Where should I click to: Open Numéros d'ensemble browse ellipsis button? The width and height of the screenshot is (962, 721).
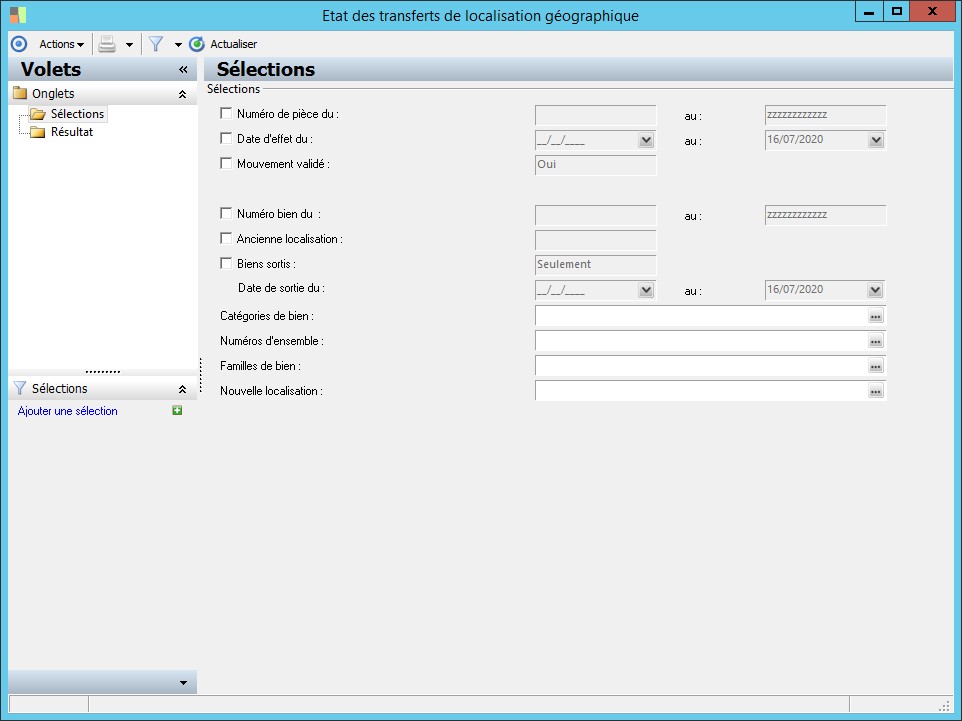875,342
